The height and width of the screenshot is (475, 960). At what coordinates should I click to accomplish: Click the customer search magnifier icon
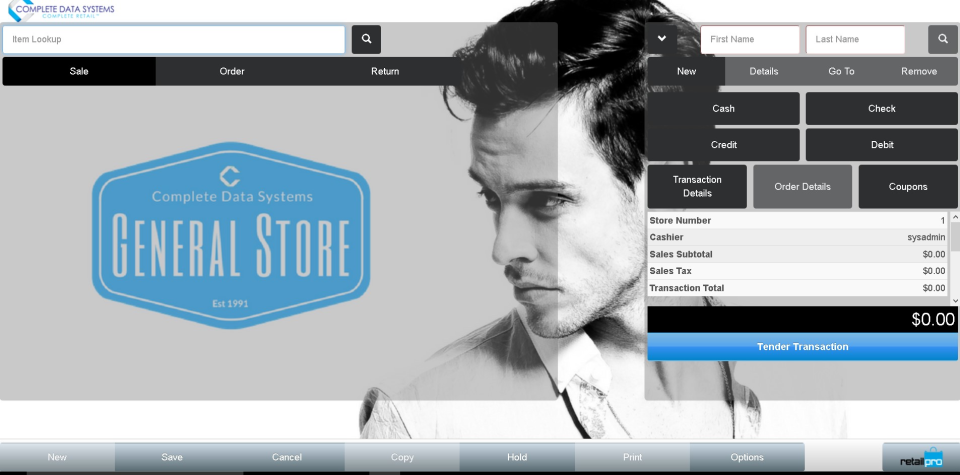943,39
